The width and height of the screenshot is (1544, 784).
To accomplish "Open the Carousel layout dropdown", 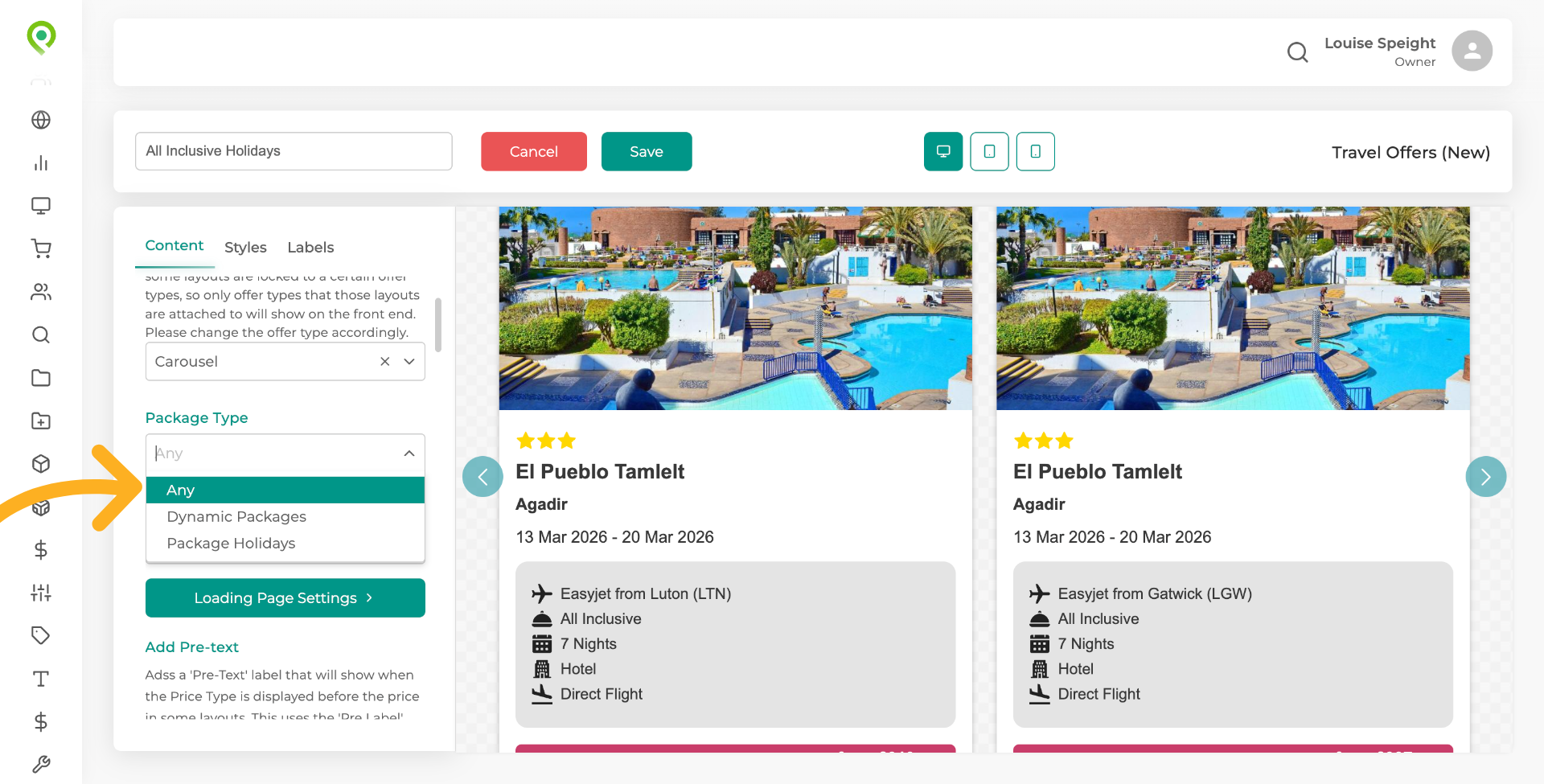I will pos(409,361).
